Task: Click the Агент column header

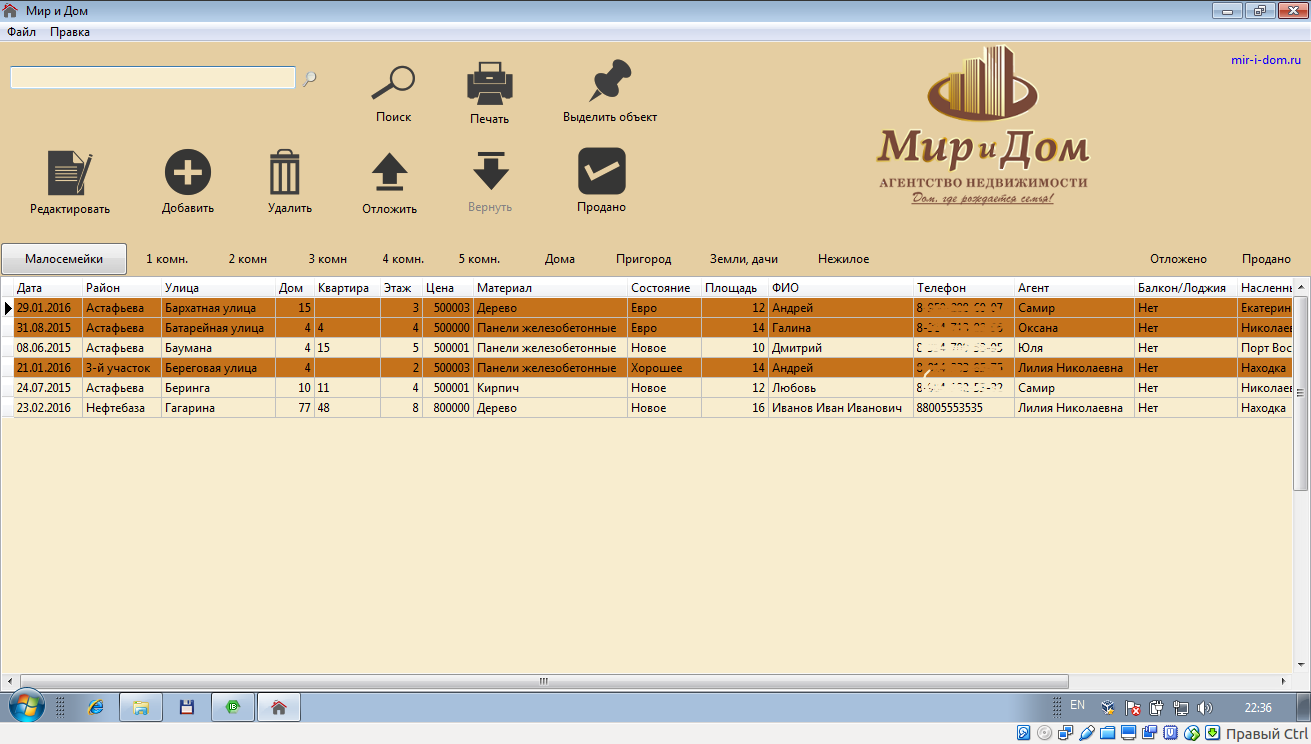Action: pyautogui.click(x=1075, y=288)
